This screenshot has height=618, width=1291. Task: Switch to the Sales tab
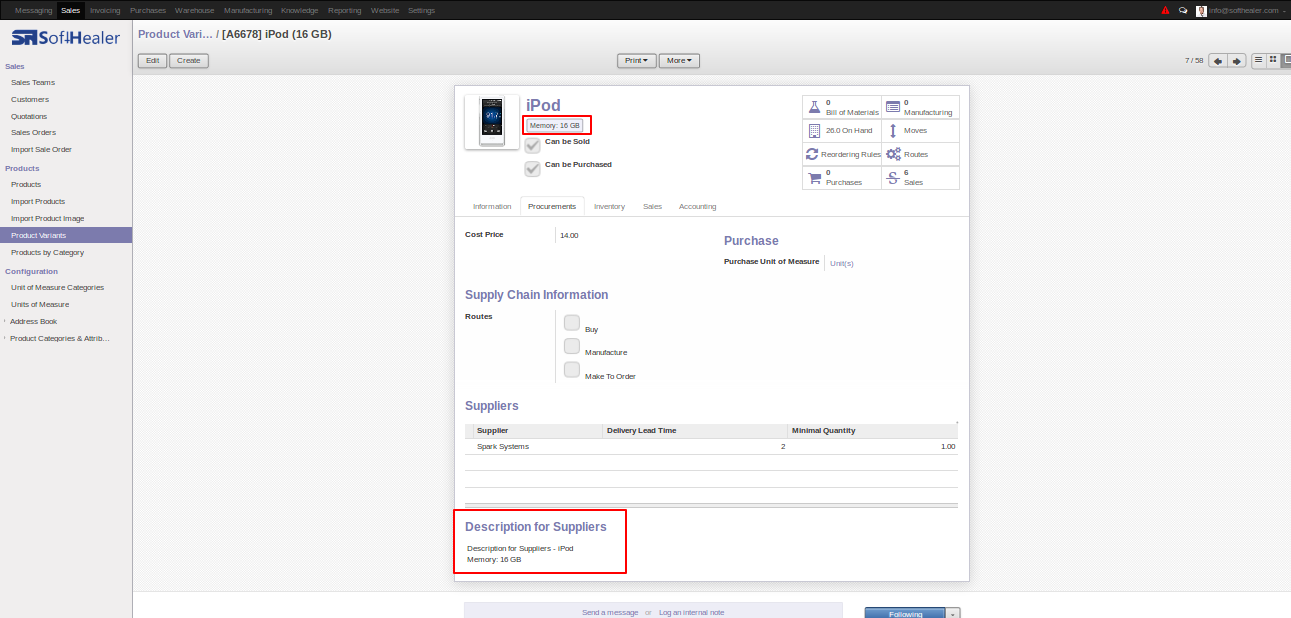[x=652, y=206]
